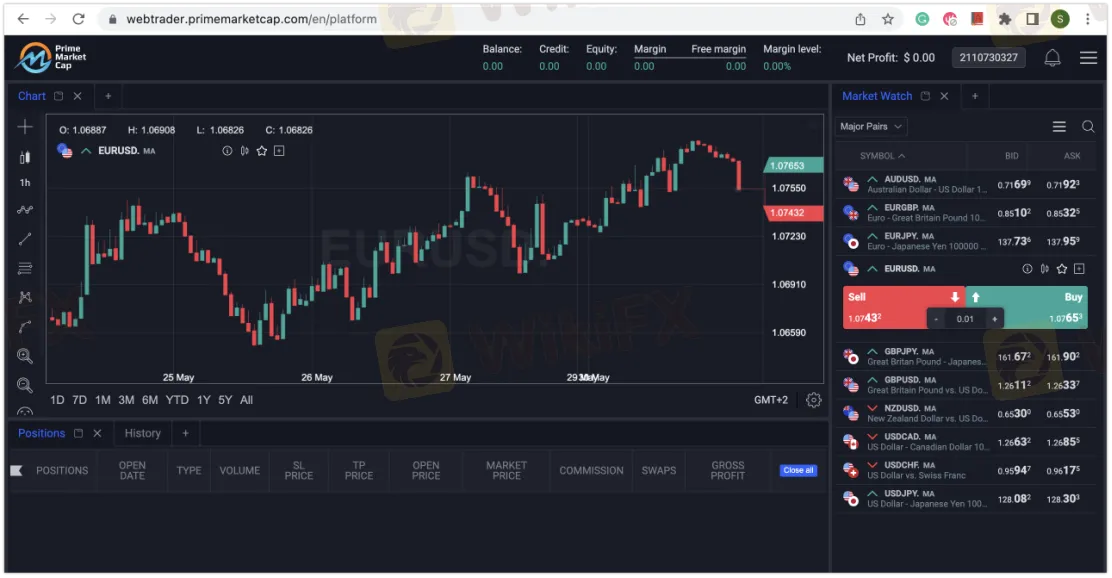Image resolution: width=1112 pixels, height=578 pixels.
Task: Select the GBPJPY row
Action: pos(965,357)
